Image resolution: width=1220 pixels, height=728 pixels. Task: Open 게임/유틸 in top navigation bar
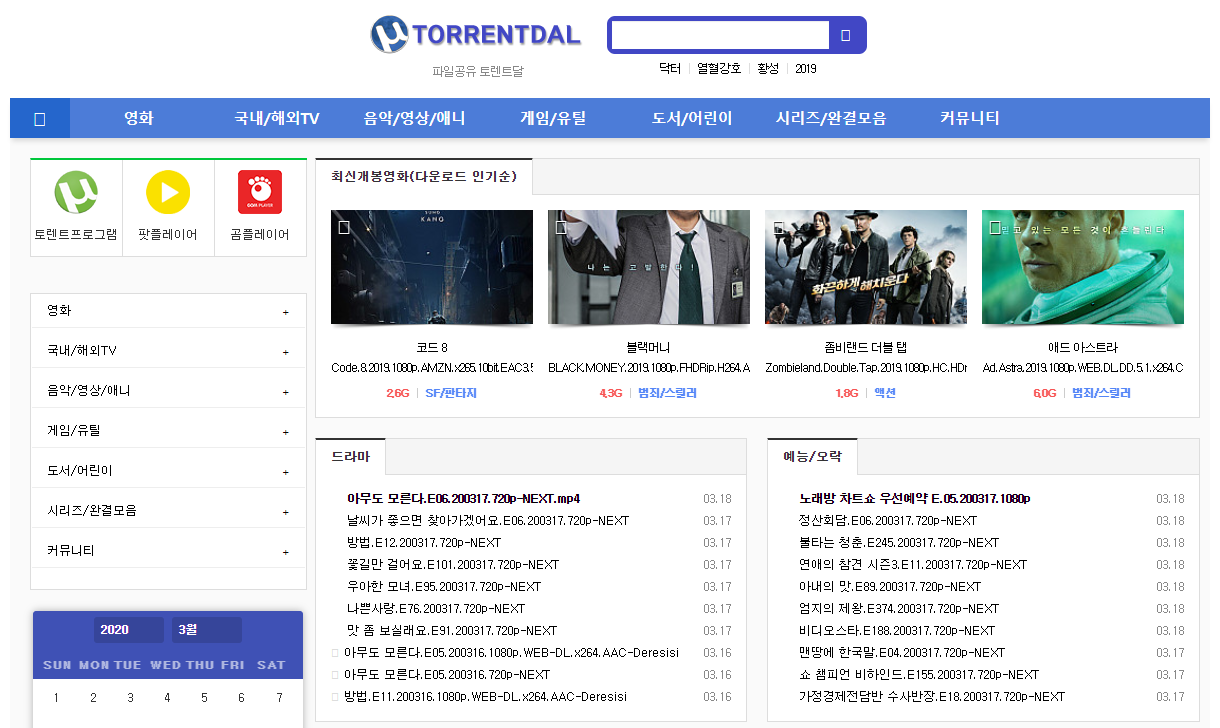pyautogui.click(x=553, y=118)
